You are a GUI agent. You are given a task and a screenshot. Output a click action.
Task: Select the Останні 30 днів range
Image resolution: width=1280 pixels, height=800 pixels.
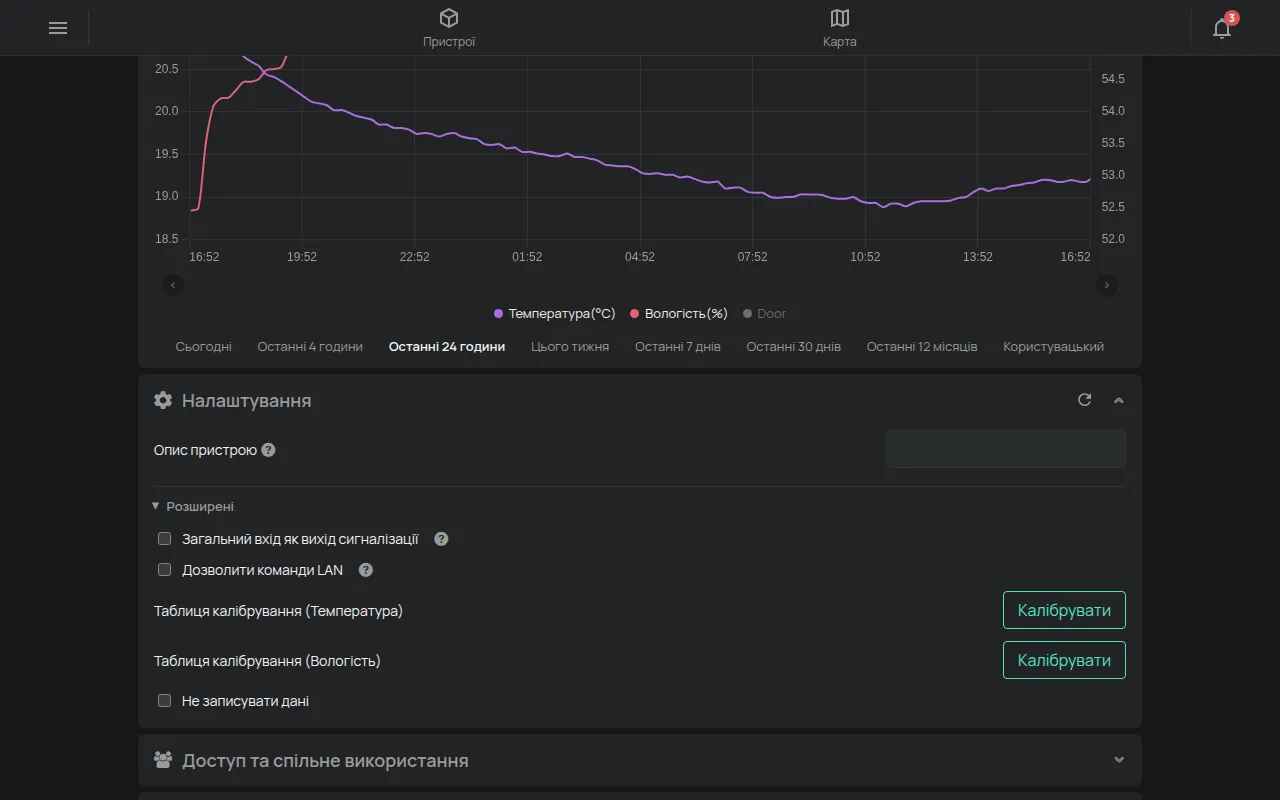(x=794, y=347)
